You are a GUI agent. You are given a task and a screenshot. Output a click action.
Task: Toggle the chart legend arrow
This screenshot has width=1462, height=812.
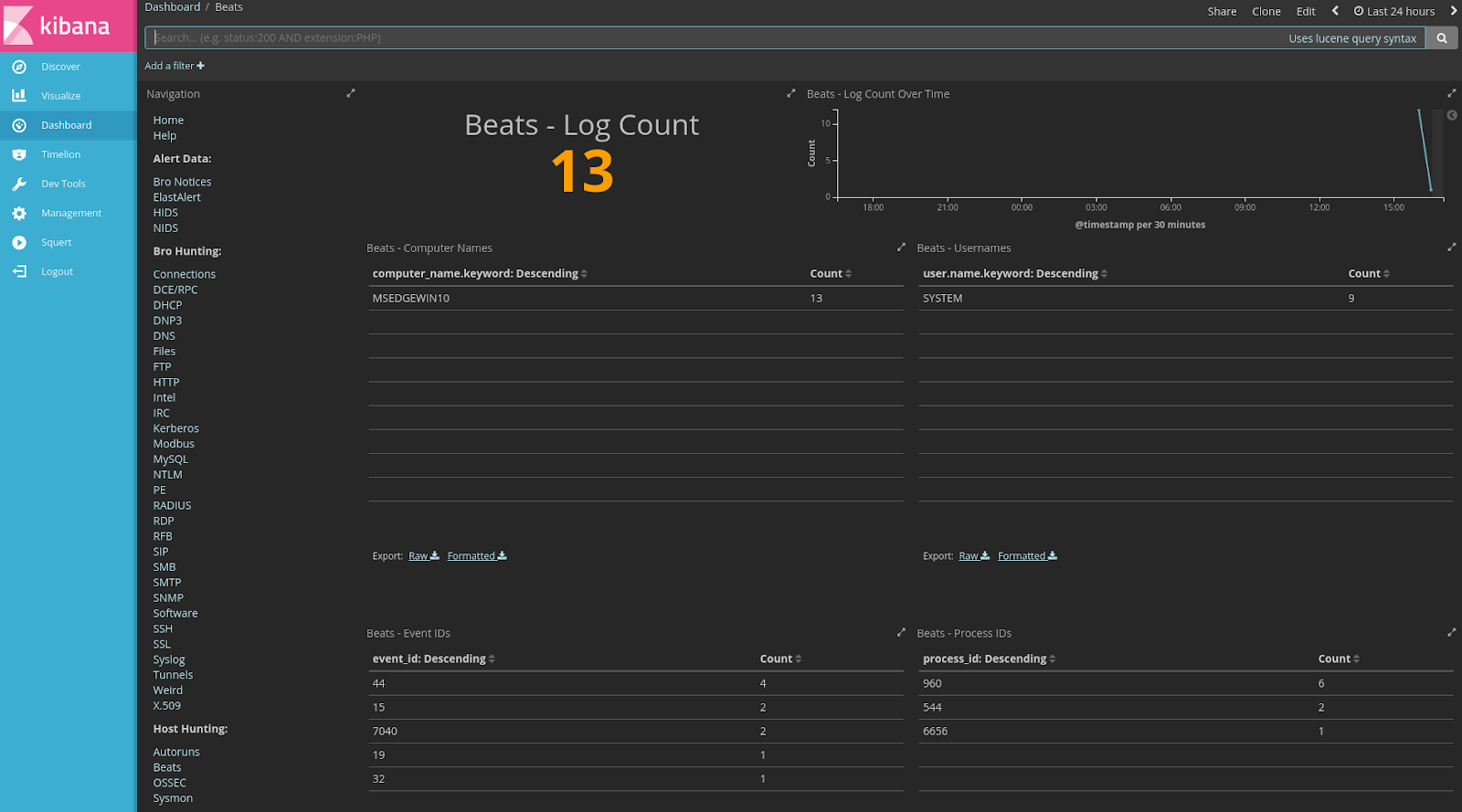point(1452,115)
